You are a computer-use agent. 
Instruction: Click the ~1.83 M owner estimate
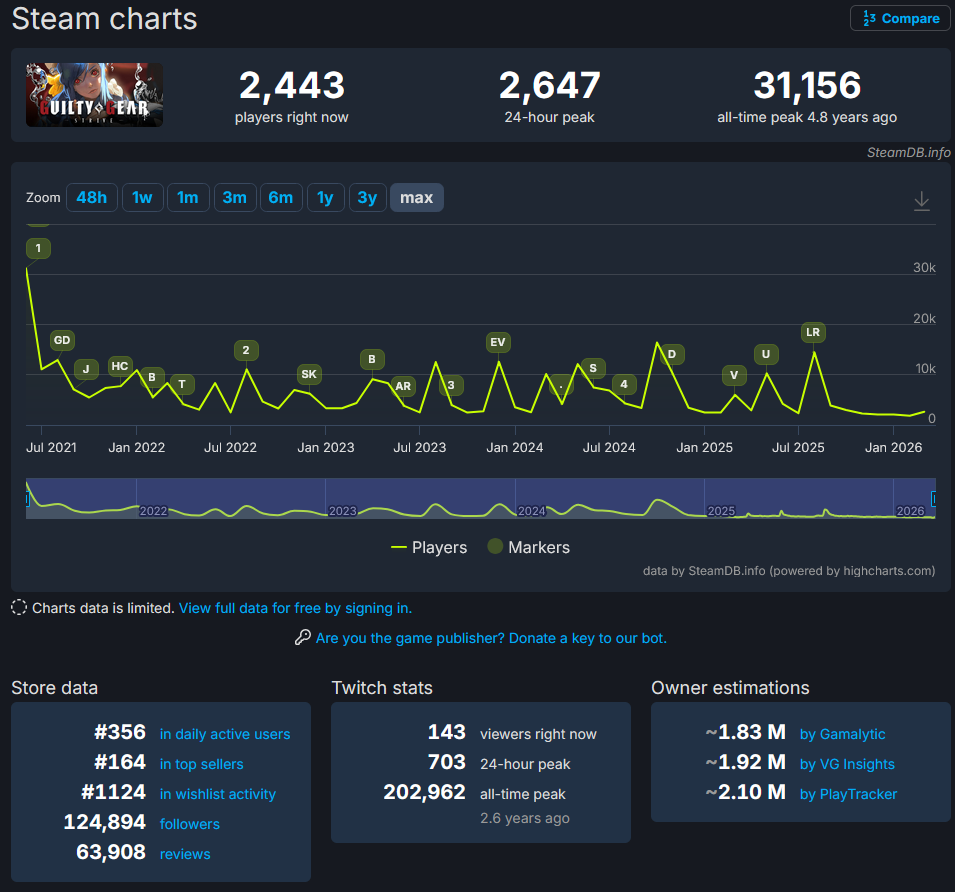[746, 732]
